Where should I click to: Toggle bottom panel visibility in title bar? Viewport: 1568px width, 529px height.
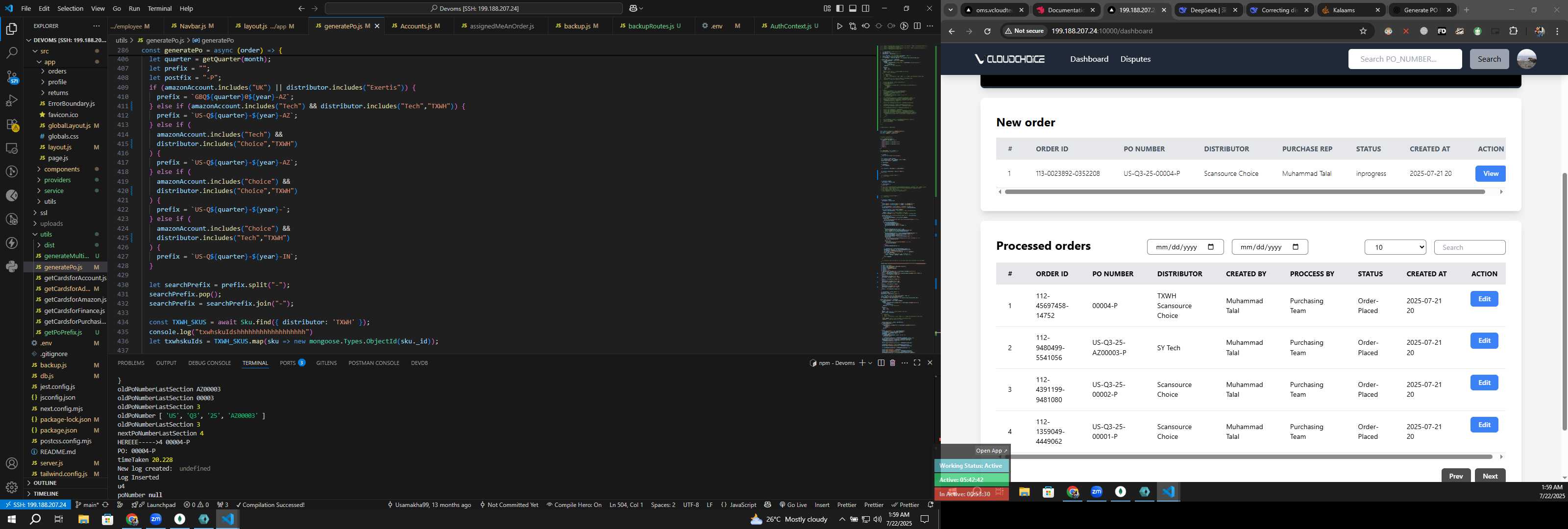click(x=853, y=8)
